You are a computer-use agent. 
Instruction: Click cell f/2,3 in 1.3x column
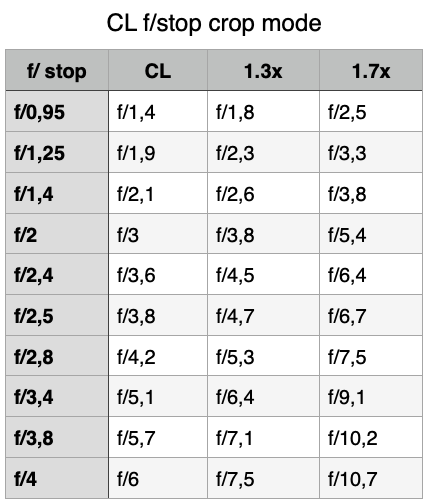click(x=263, y=152)
